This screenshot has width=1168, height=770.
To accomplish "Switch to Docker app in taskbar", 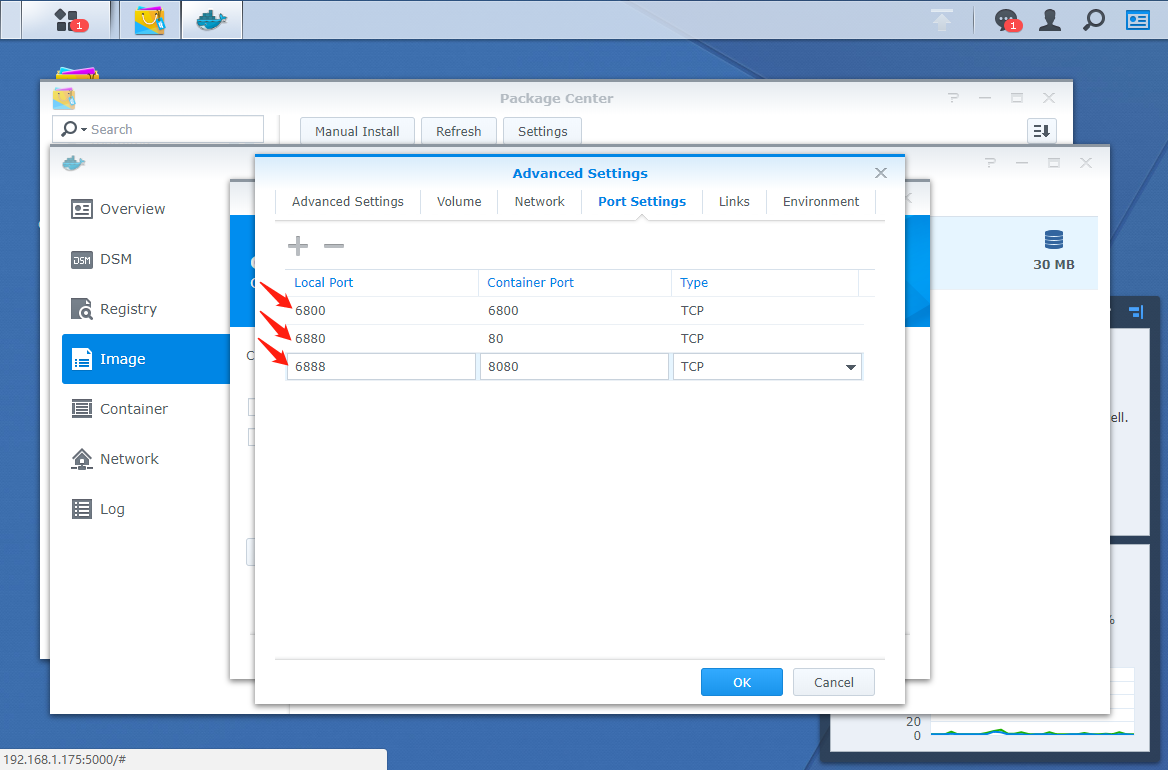I will [x=212, y=20].
